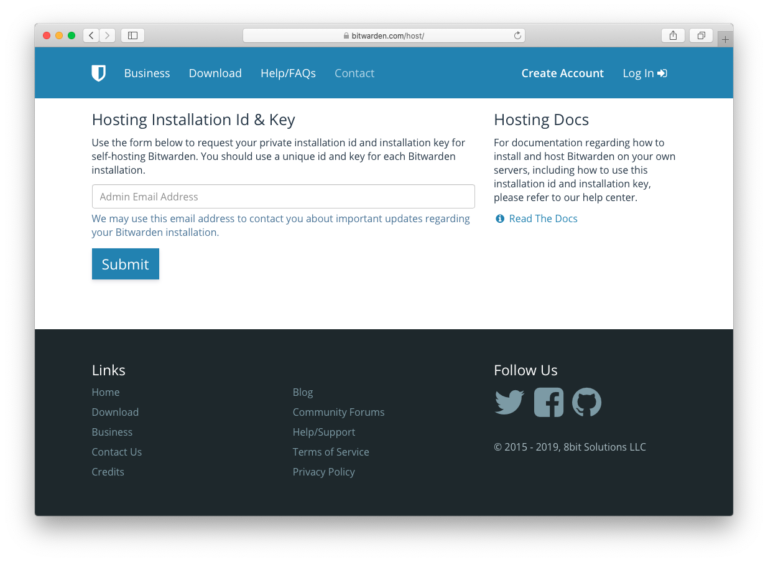Open the Safari share button
Viewport: 768px width, 562px height.
(x=673, y=35)
